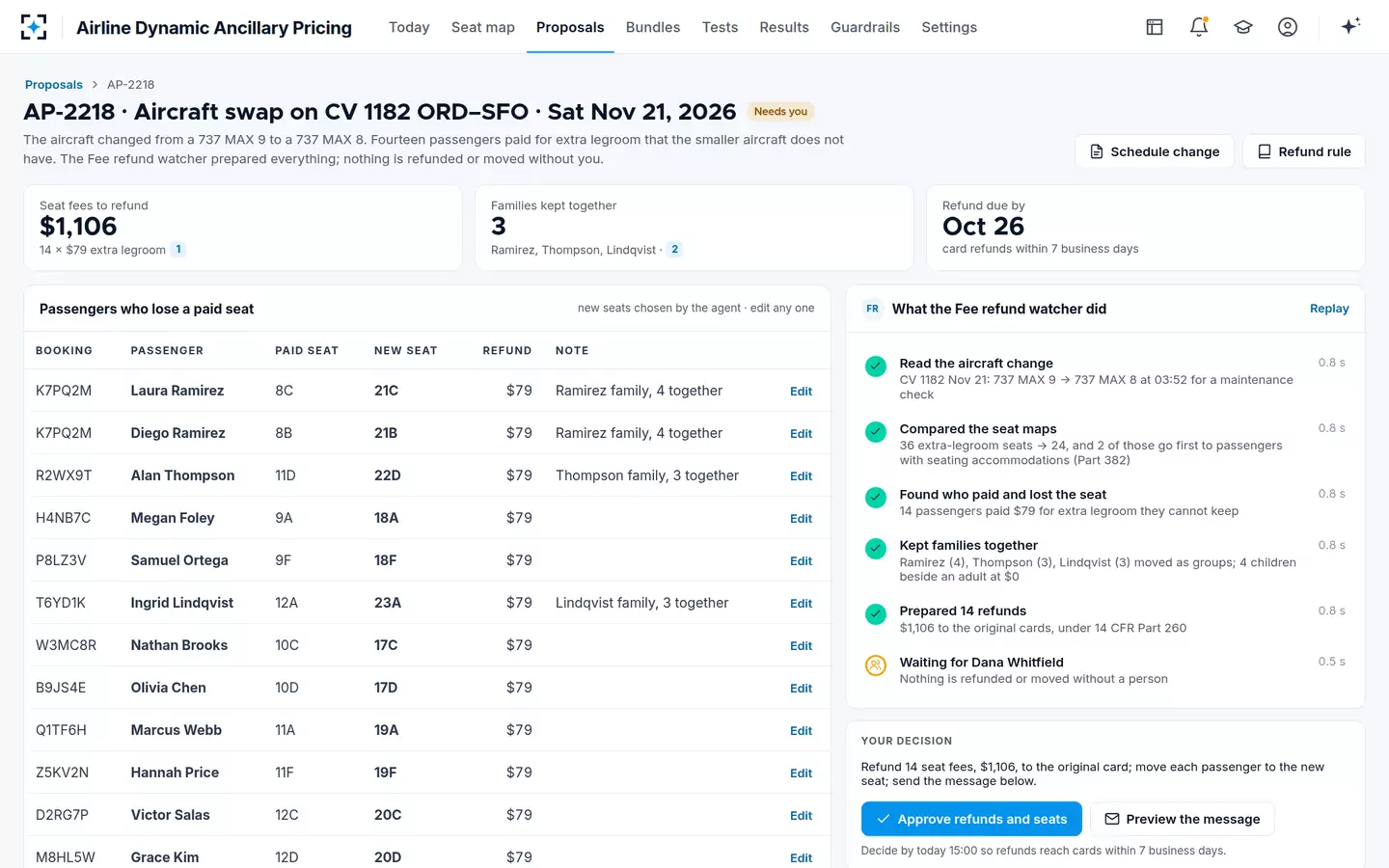This screenshot has height=868, width=1389.
Task: Open the Today tab
Action: tap(409, 27)
